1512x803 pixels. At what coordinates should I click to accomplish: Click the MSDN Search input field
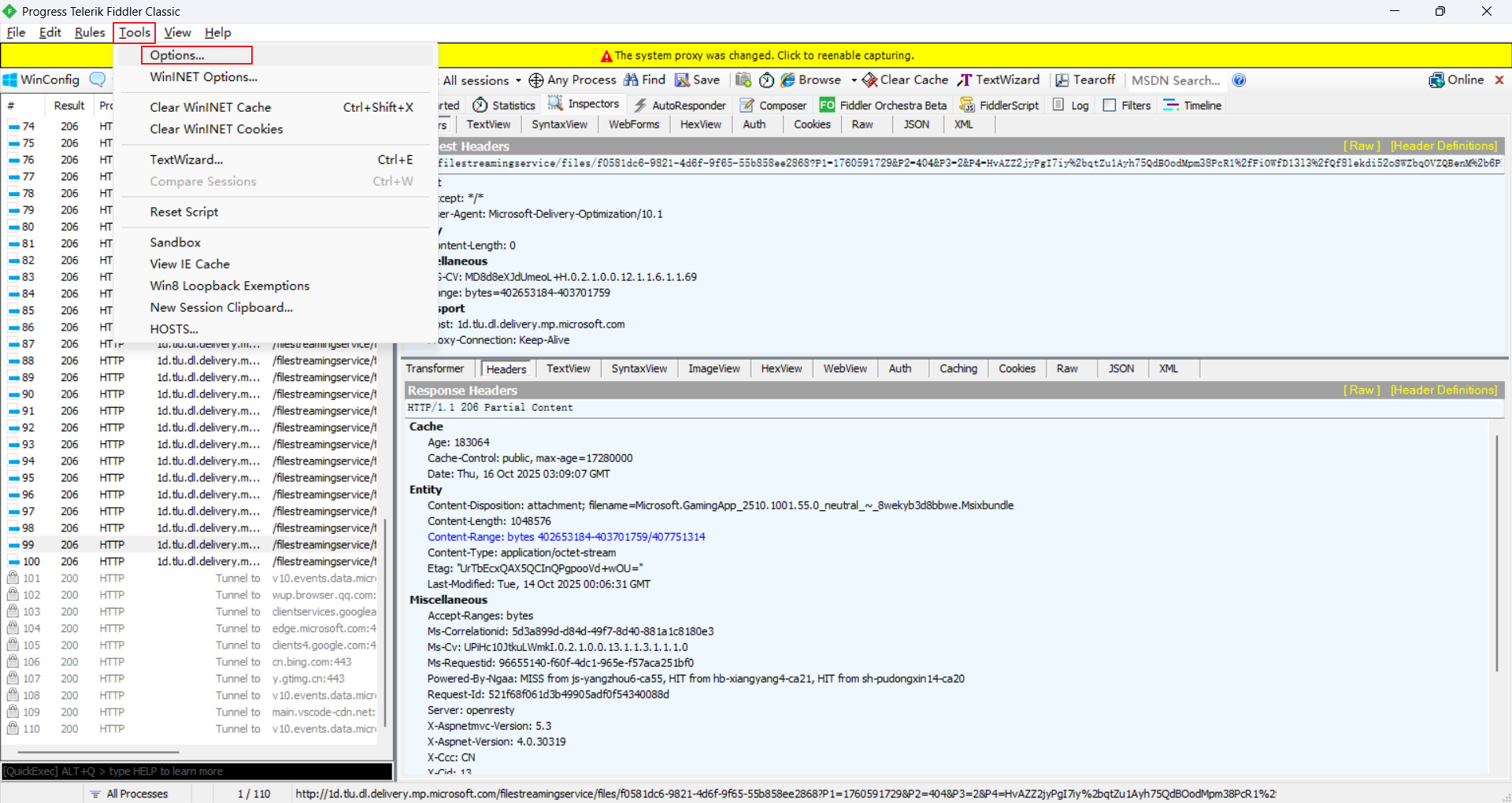1176,80
